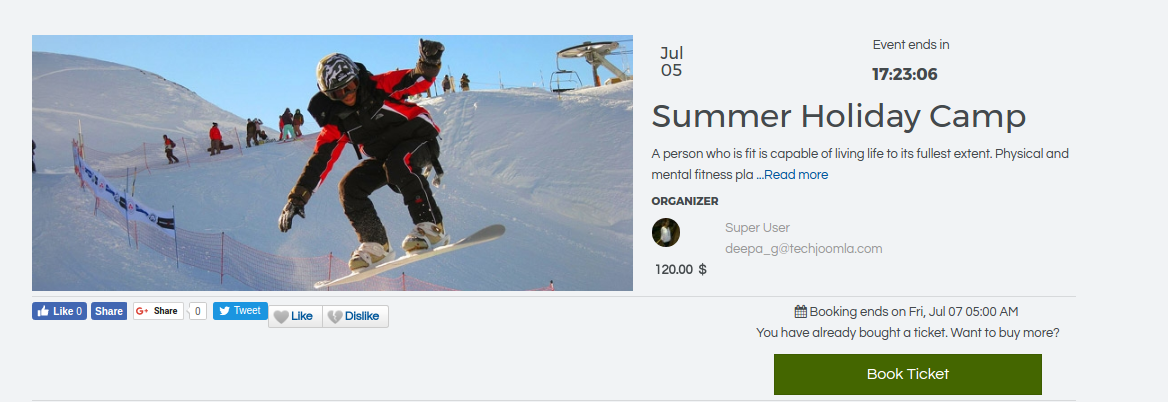Click the Facebook Like thumbs-up button
The height and width of the screenshot is (402, 1168).
point(59,311)
